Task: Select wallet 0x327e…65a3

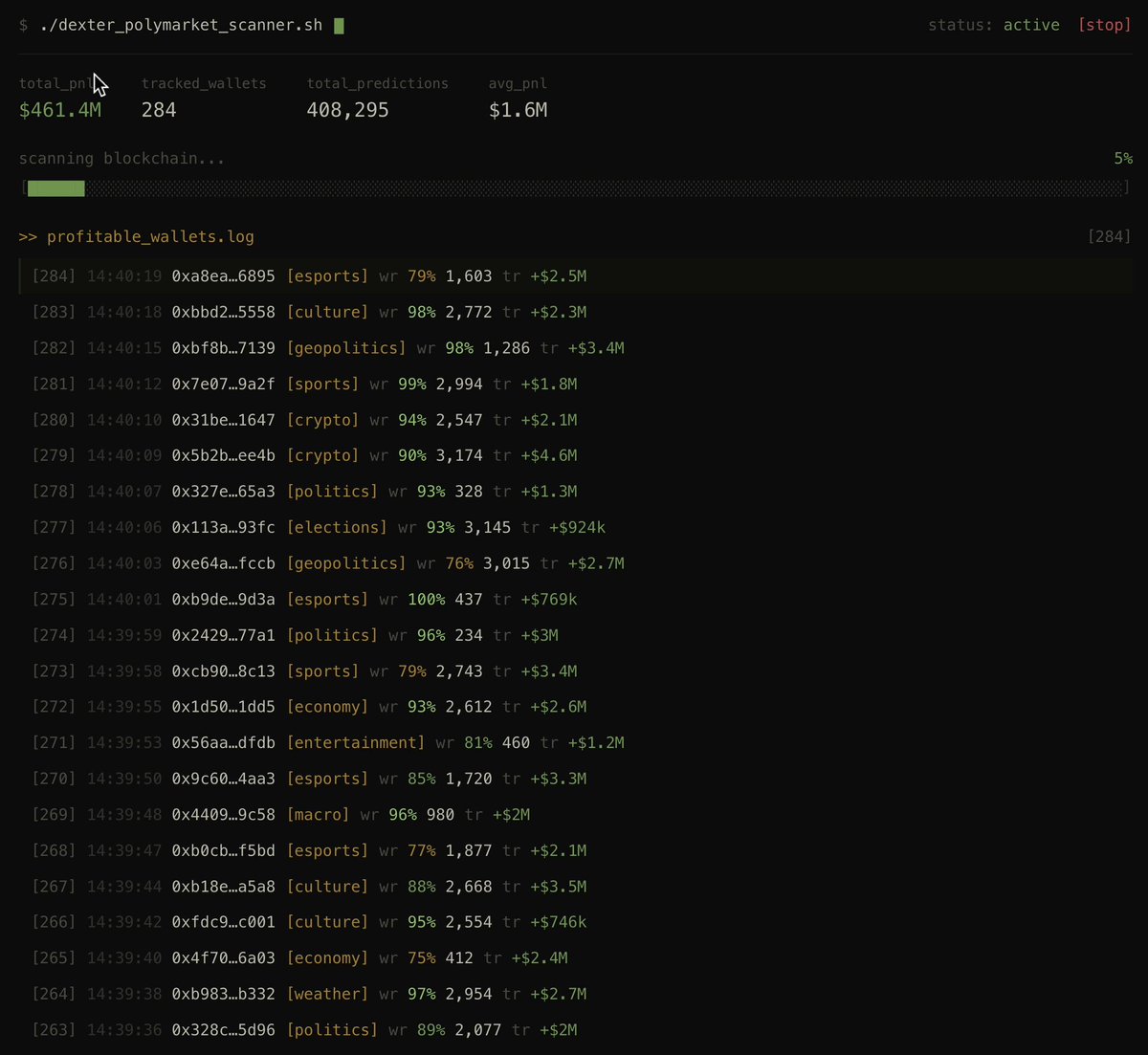Action: pos(224,492)
